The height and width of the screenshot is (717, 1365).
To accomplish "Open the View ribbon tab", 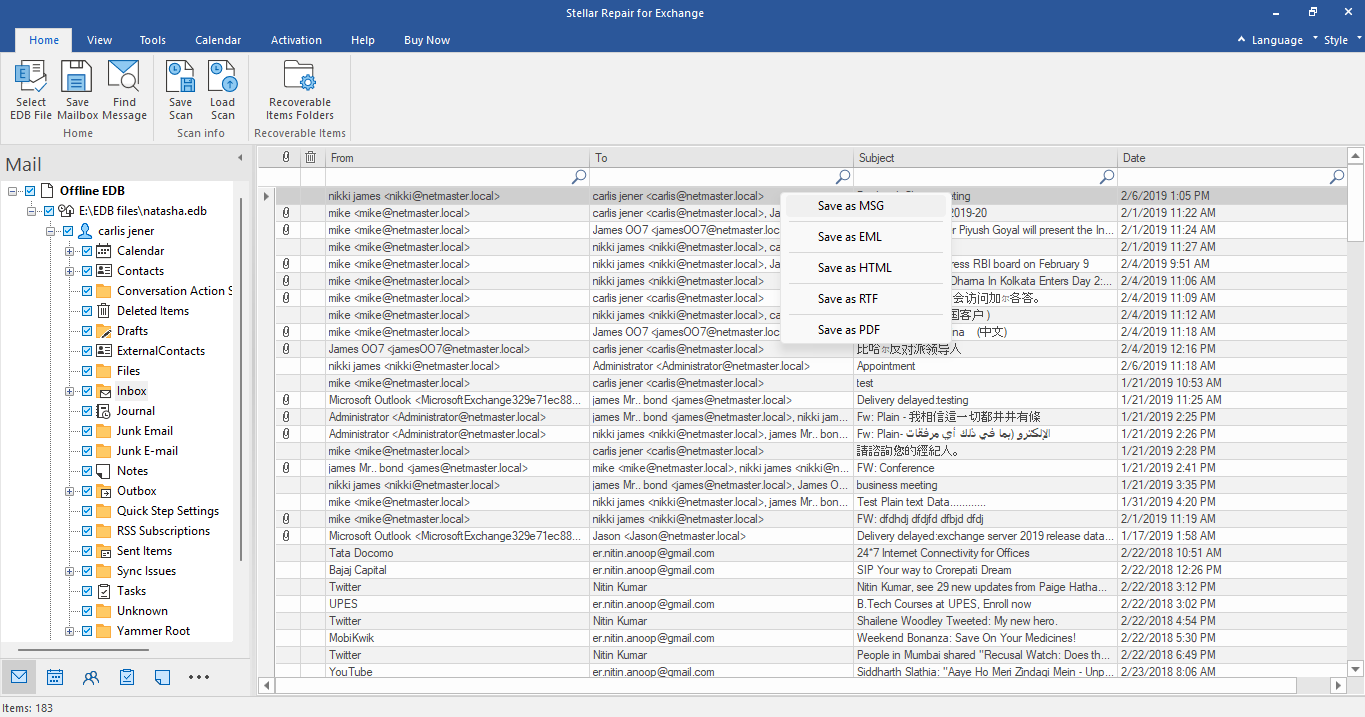I will coord(99,40).
